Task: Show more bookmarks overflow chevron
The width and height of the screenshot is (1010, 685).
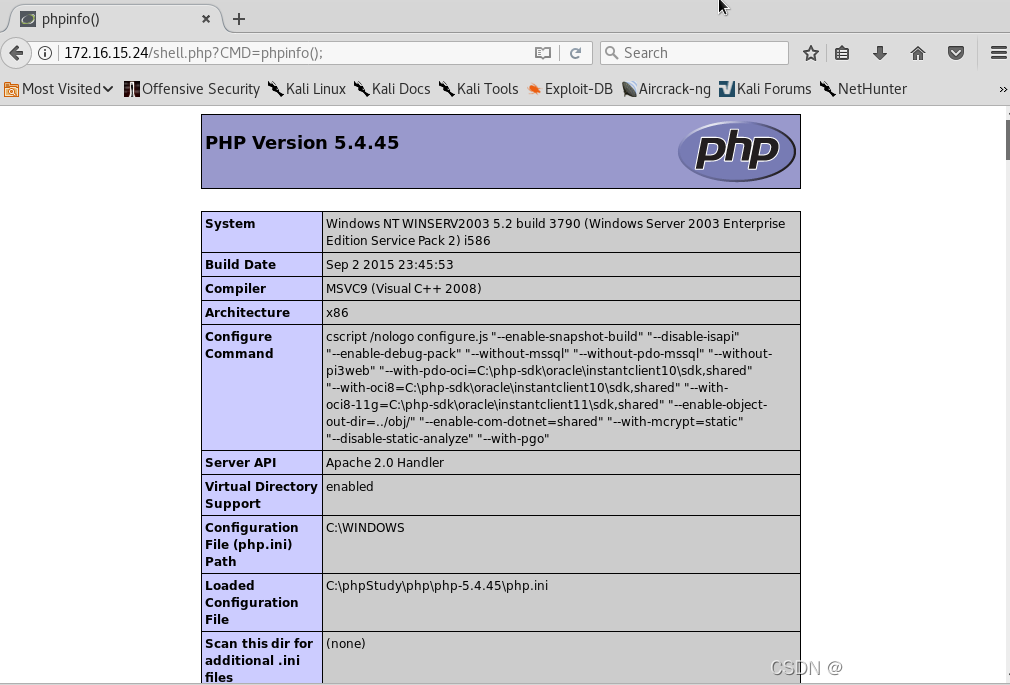Action: [1002, 89]
